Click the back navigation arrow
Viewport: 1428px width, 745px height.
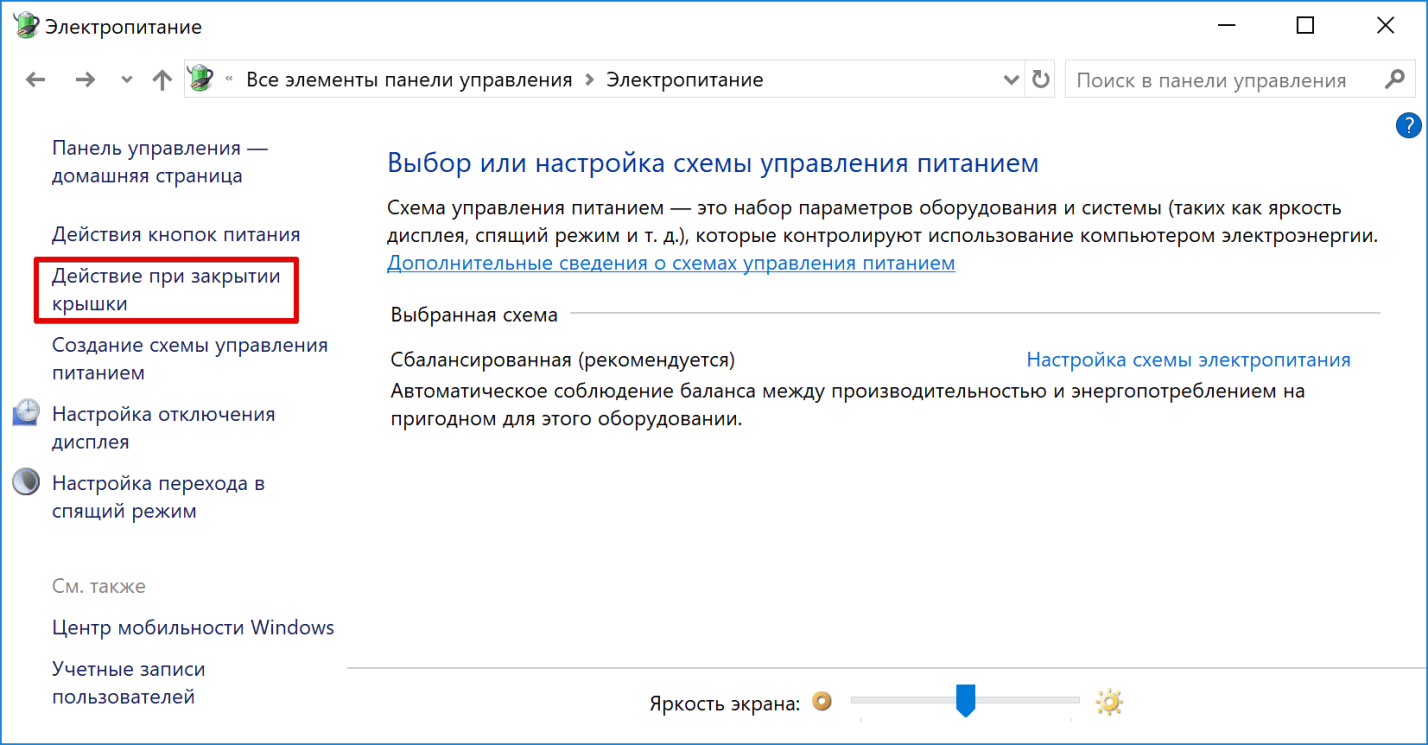(x=35, y=80)
